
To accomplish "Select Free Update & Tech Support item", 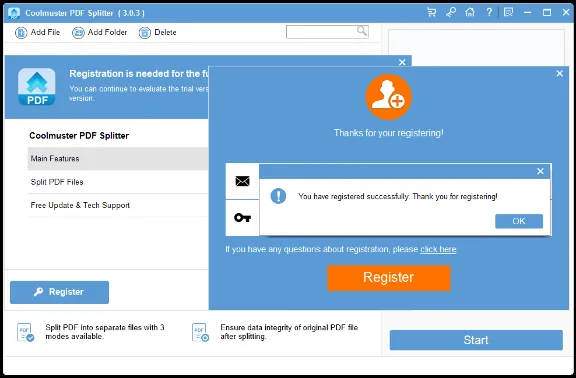I will tap(118, 205).
